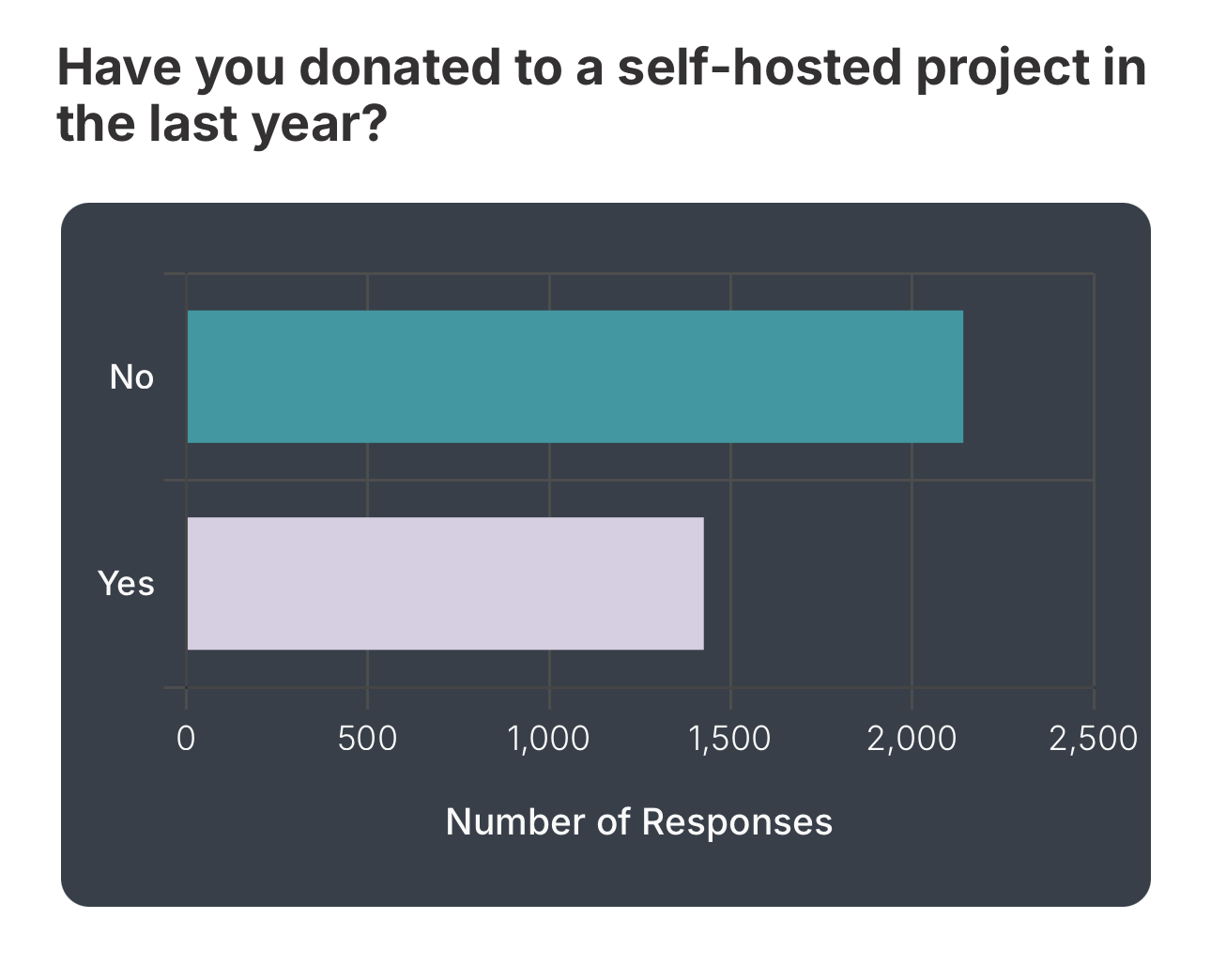Select the No axis label
Image resolution: width=1211 pixels, height=980 pixels.
131,377
